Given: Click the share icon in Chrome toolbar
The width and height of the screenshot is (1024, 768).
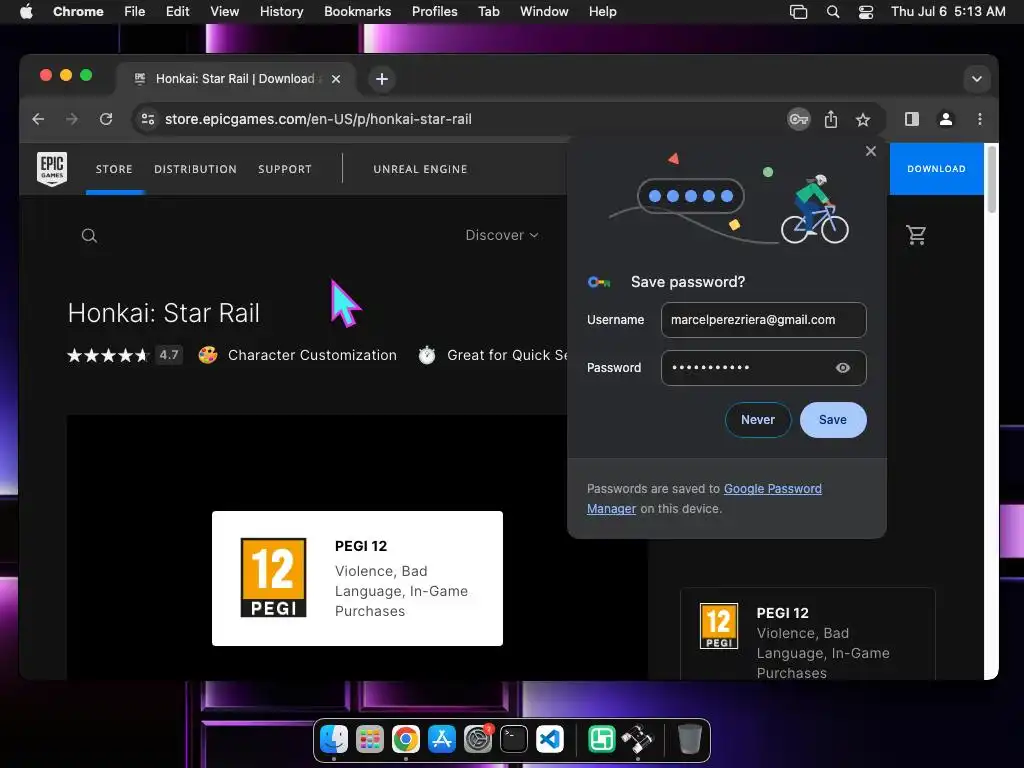Looking at the screenshot, I should coord(831,120).
